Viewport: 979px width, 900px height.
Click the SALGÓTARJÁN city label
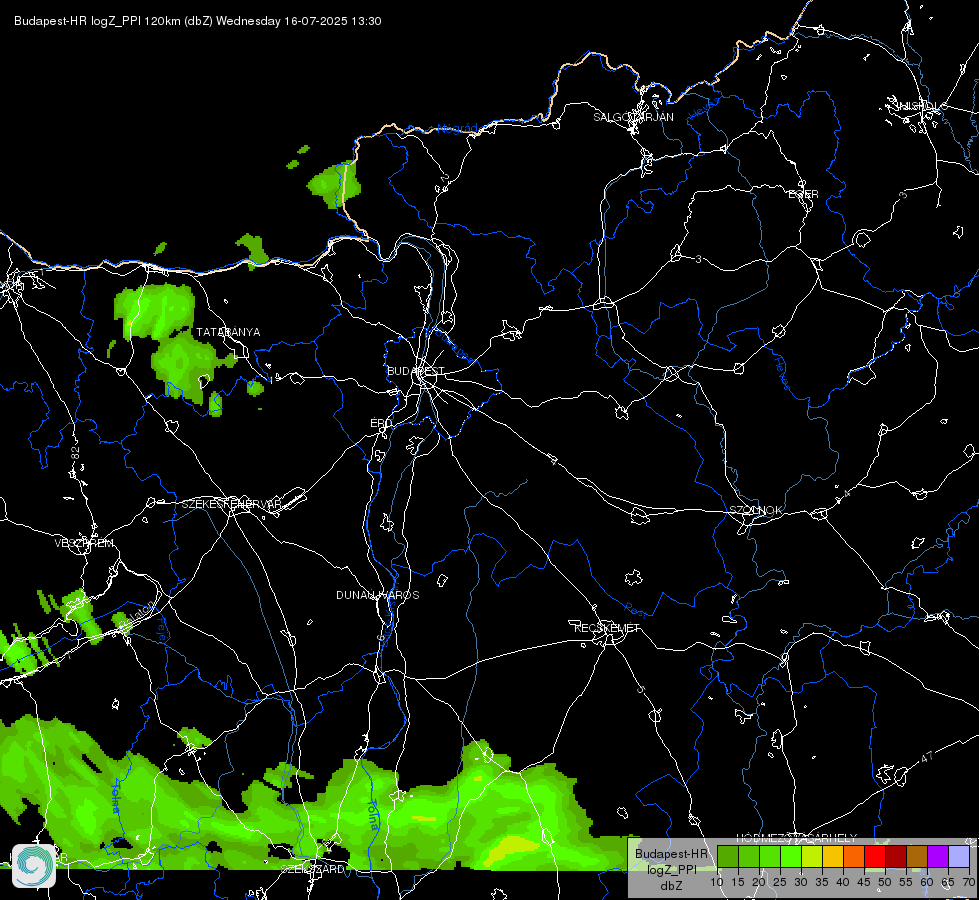click(x=633, y=117)
